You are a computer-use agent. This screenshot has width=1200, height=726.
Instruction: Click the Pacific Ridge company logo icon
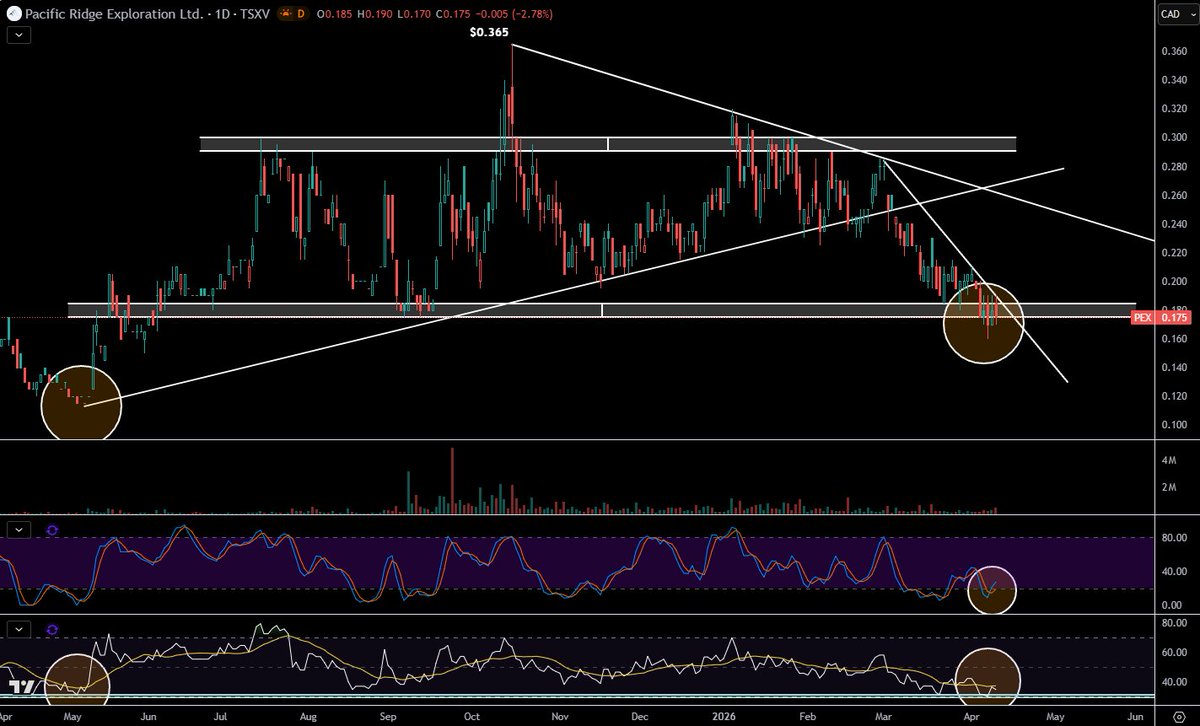click(x=12, y=14)
